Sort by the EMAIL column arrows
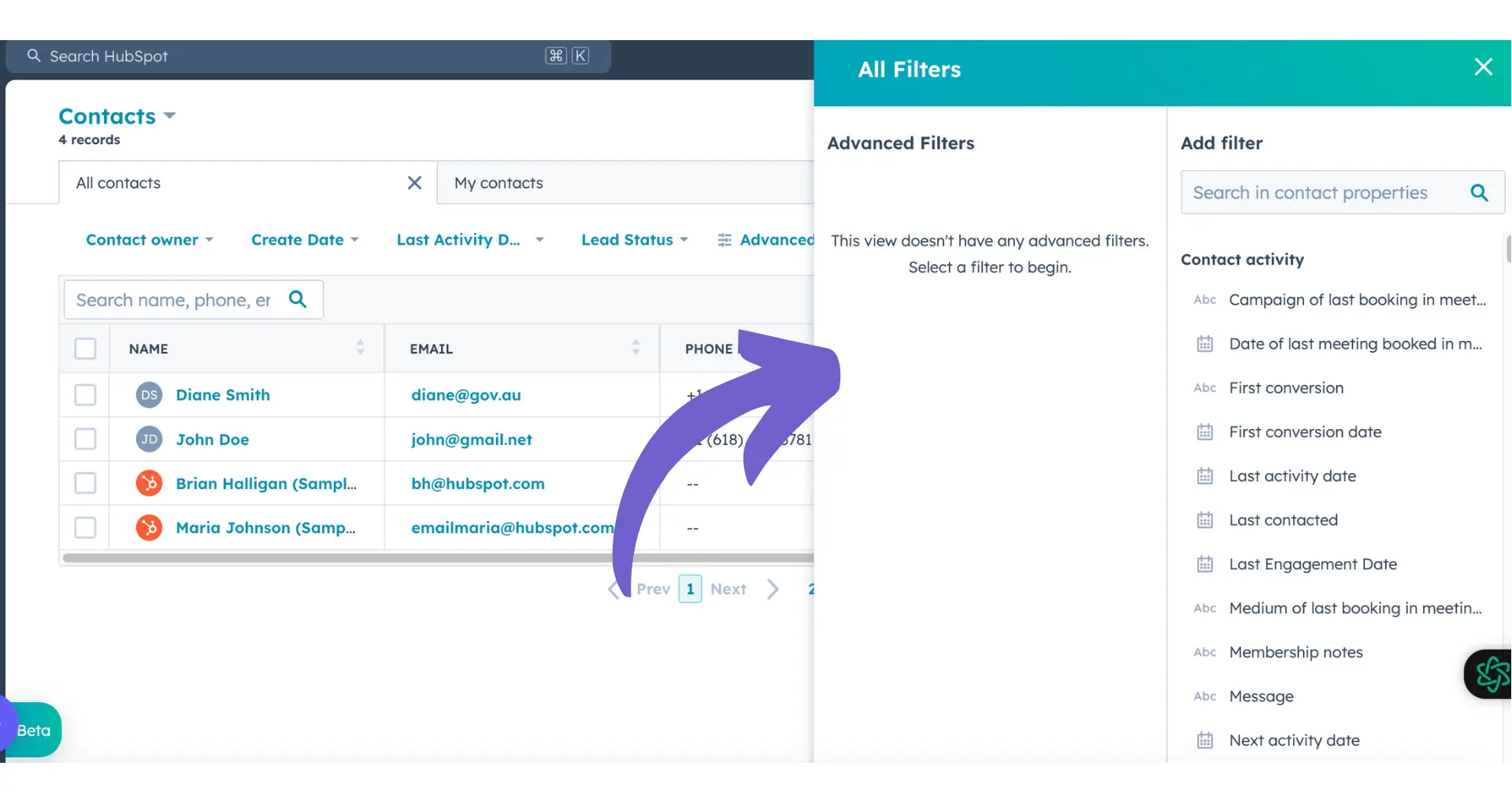The width and height of the screenshot is (1512, 803). pyautogui.click(x=636, y=347)
